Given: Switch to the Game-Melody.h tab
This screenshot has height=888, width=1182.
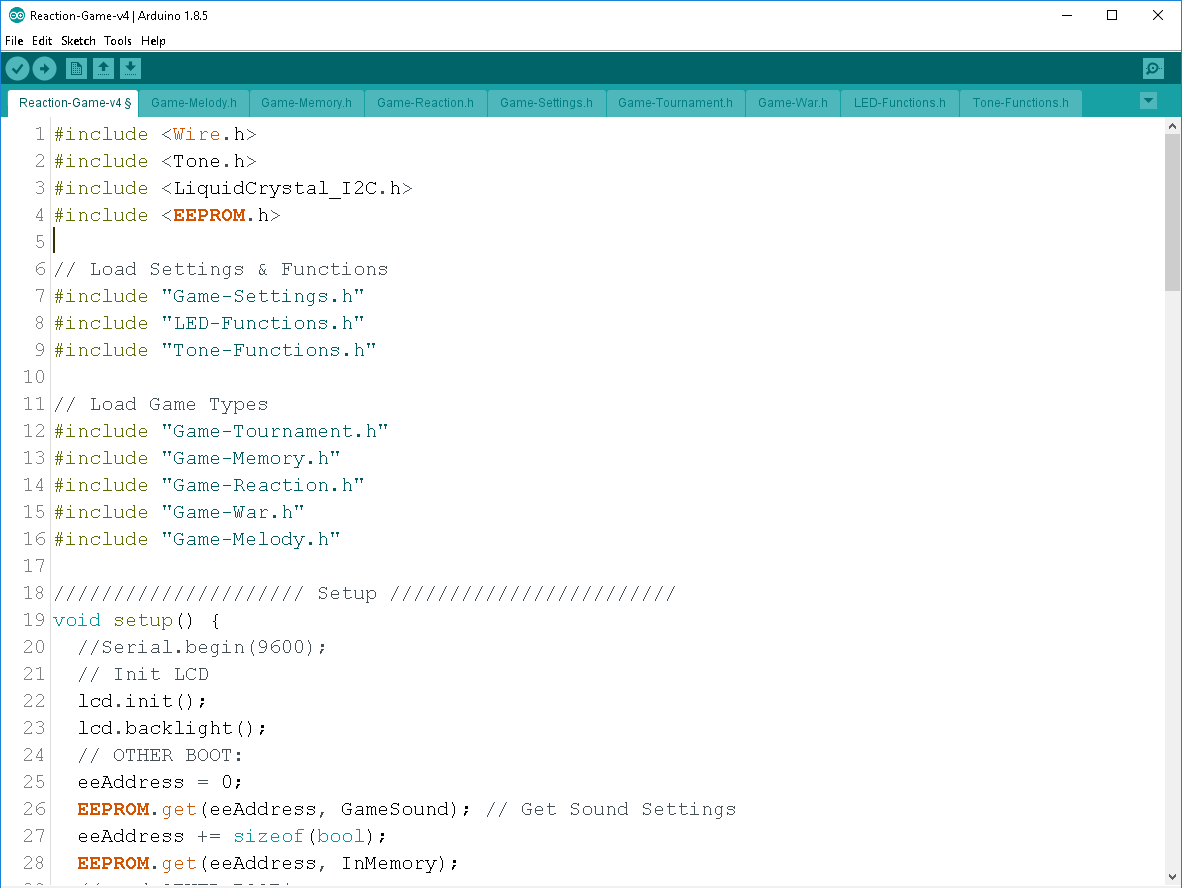Looking at the screenshot, I should [x=194, y=102].
